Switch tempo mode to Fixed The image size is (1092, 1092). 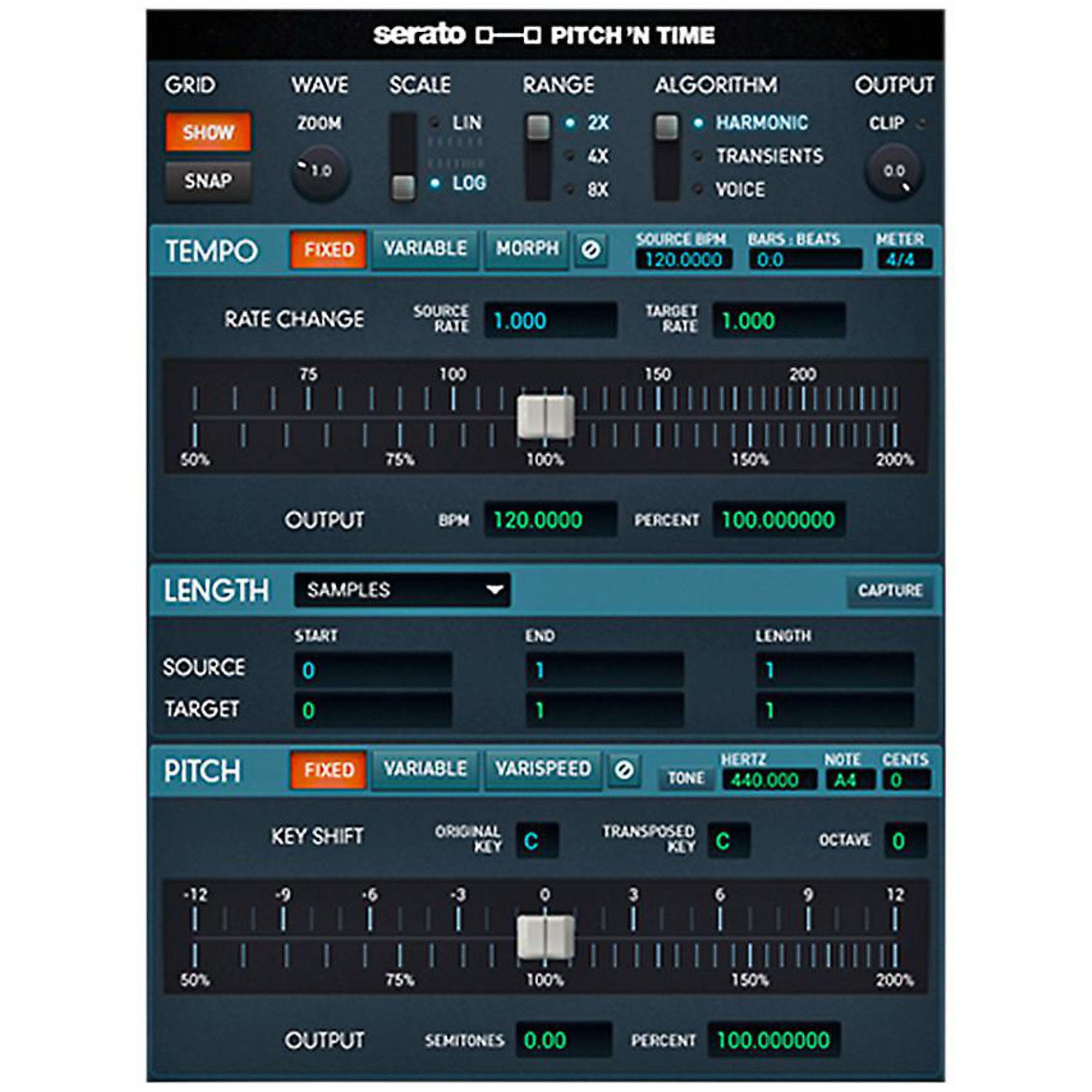(x=328, y=250)
